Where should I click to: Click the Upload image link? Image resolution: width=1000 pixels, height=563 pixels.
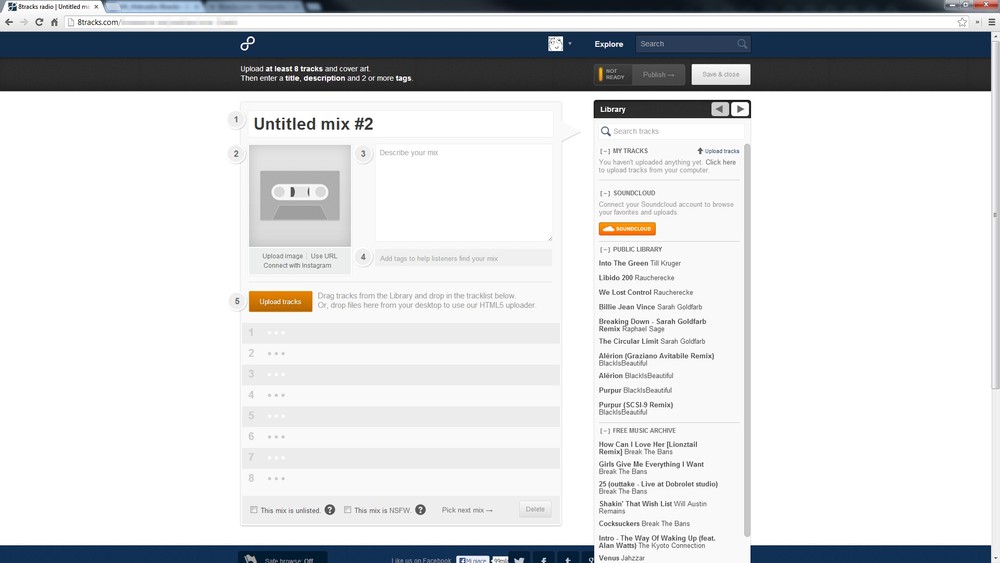(283, 256)
